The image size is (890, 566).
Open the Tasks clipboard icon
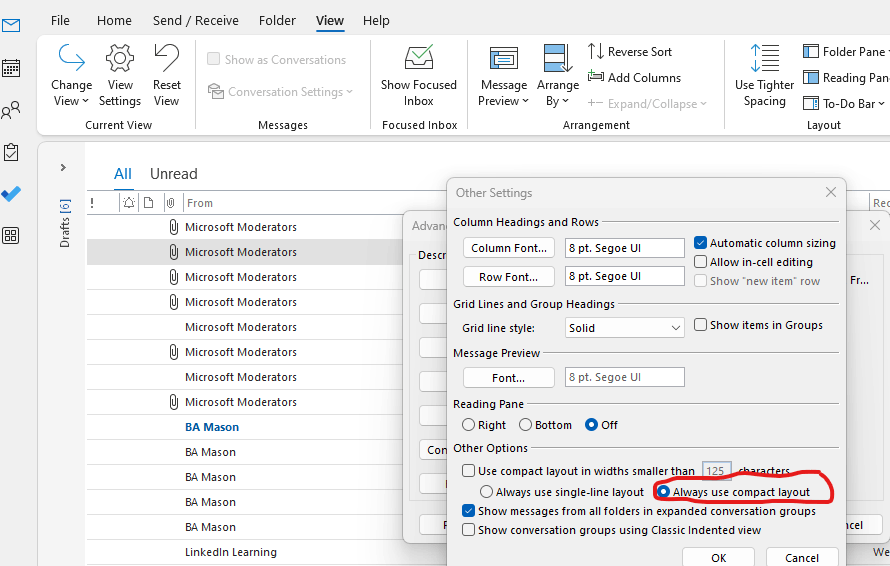click(11, 152)
